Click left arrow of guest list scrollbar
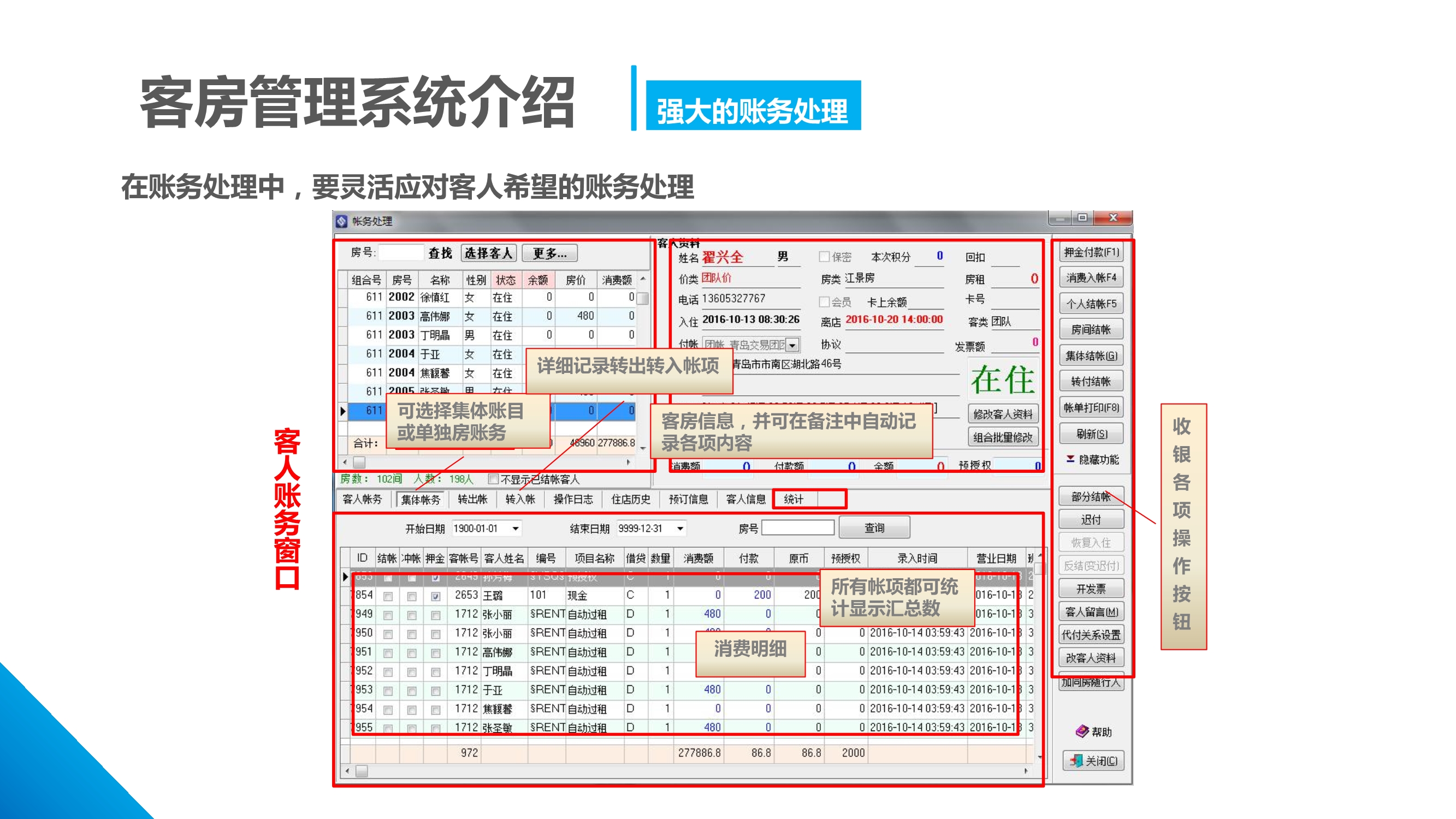 [345, 462]
